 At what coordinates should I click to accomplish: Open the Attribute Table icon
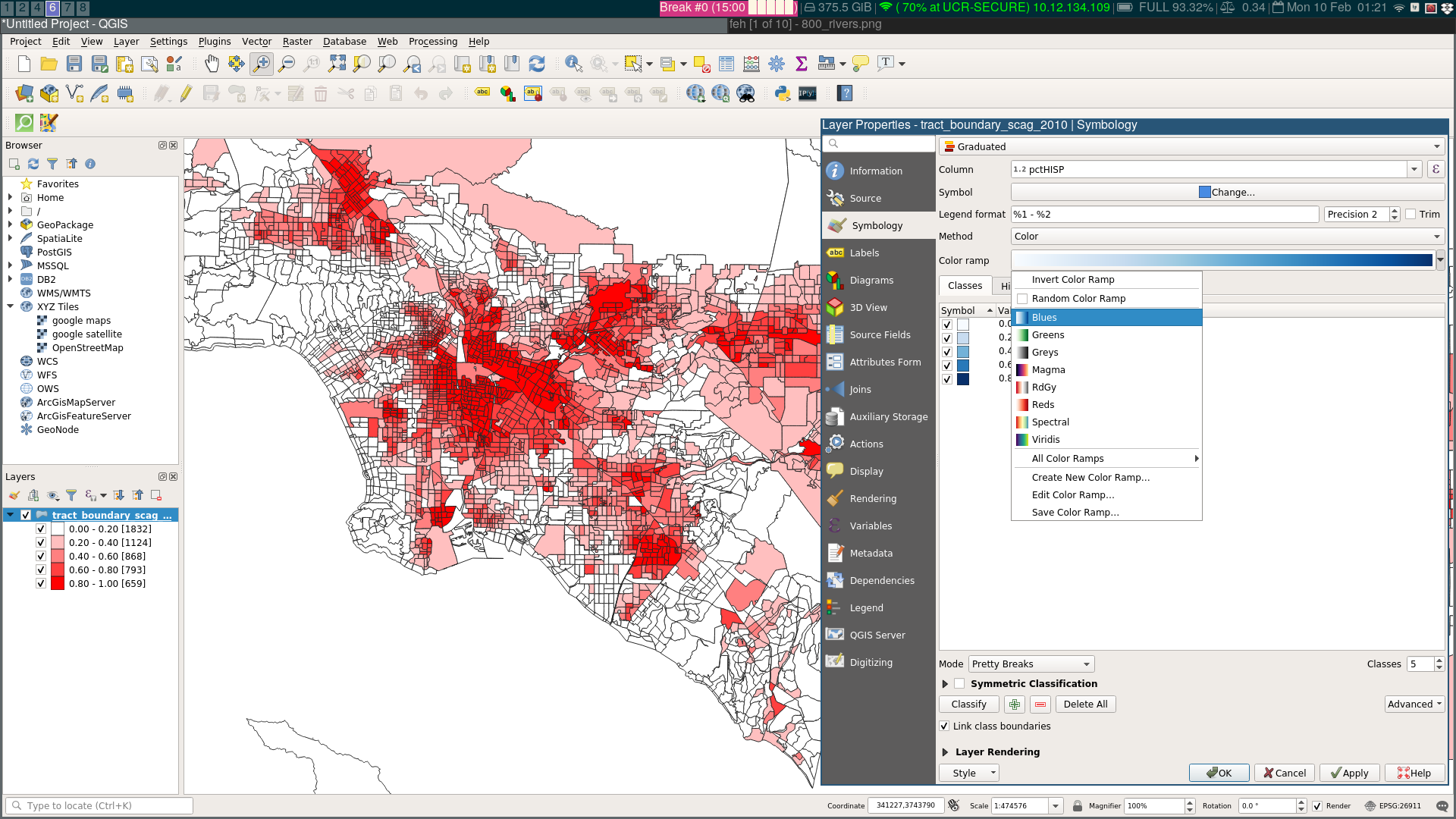click(x=725, y=64)
